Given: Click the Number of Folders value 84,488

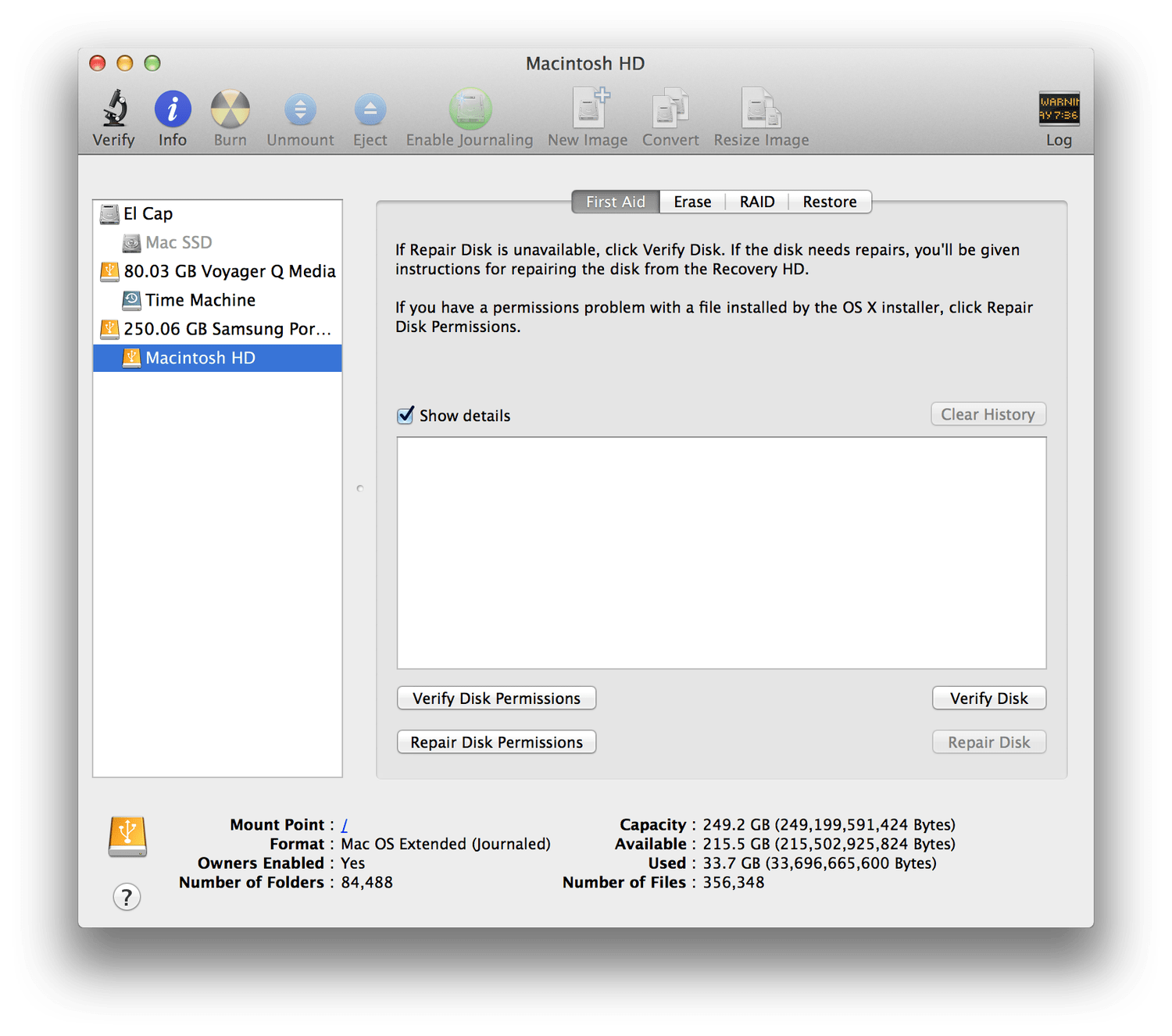Looking at the screenshot, I should pos(367,882).
